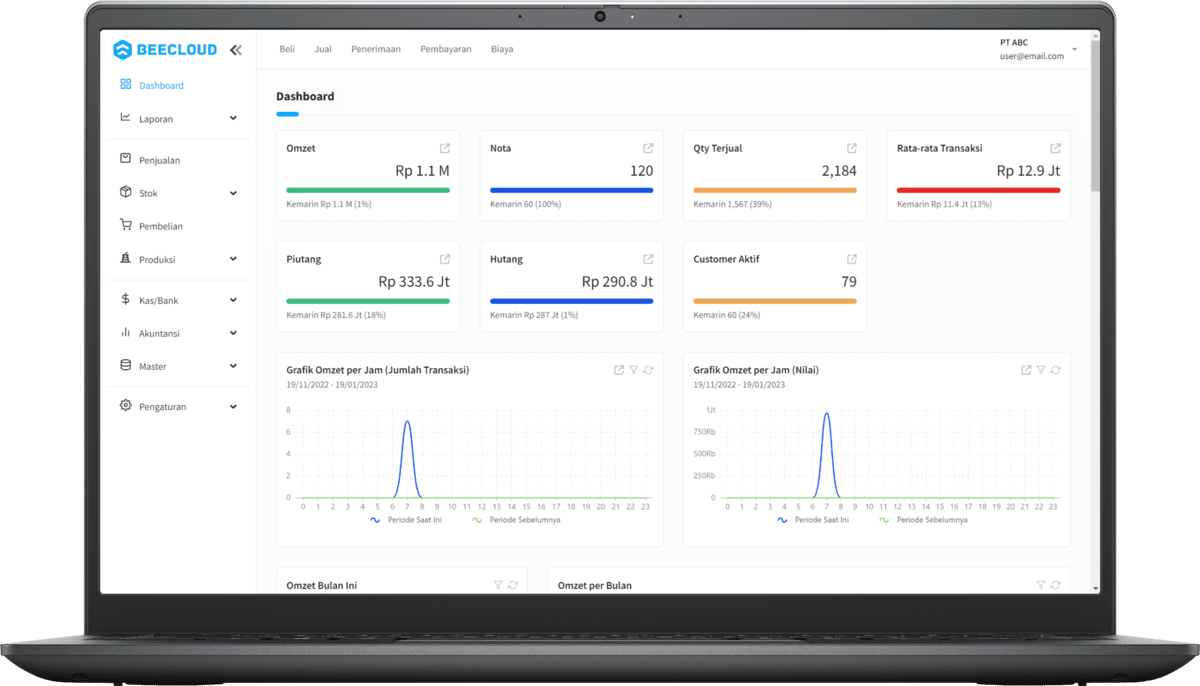Open the Jual shortcut in the top bar
1200x686 pixels.
click(x=323, y=49)
